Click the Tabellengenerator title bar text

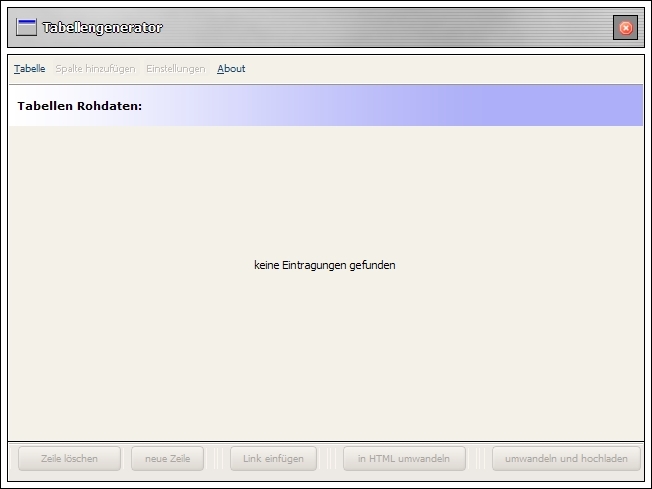[x=102, y=28]
